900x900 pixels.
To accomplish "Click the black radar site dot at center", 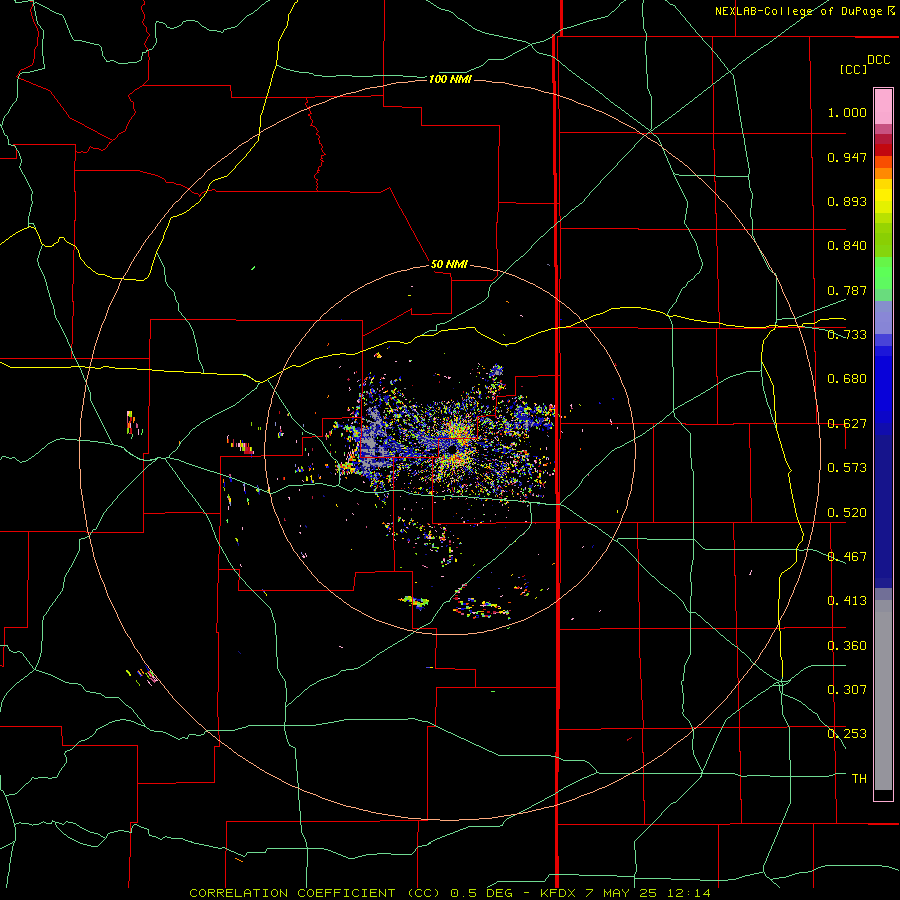I will point(453,449).
